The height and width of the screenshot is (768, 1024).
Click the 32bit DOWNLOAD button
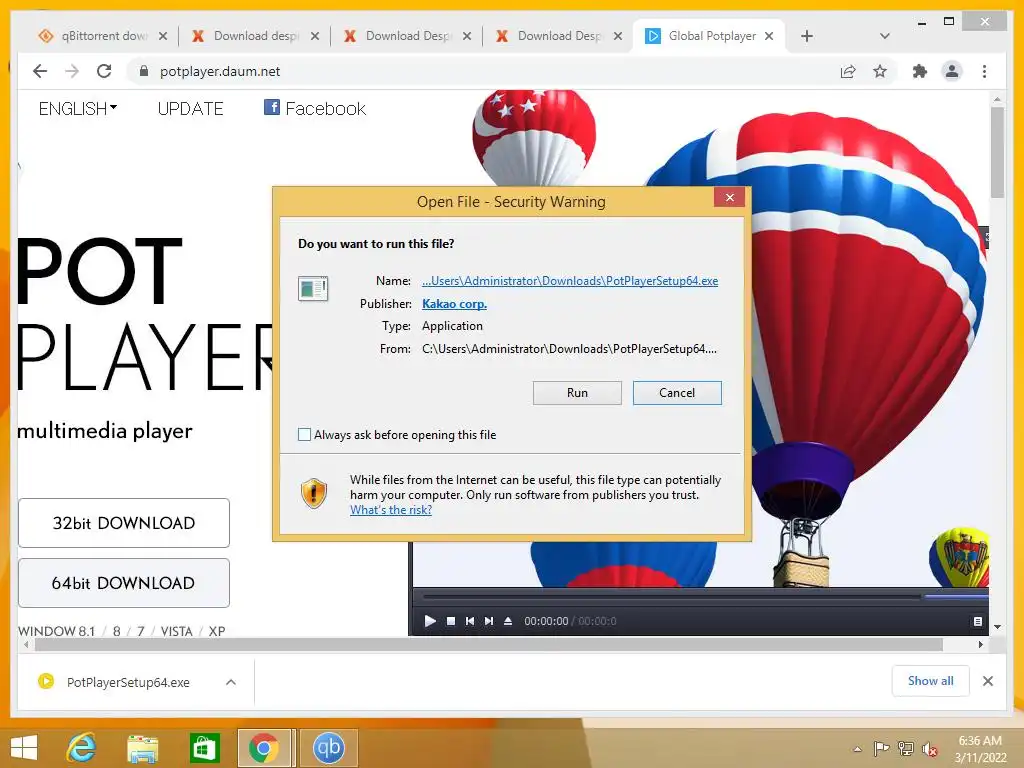(x=124, y=523)
